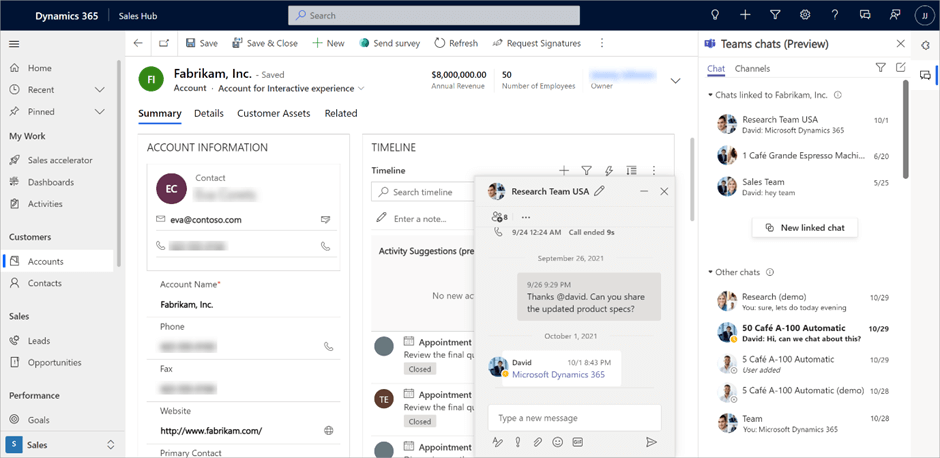This screenshot has width=940, height=458.
Task: Open Dashboards in the sidebar
Action: (51, 182)
